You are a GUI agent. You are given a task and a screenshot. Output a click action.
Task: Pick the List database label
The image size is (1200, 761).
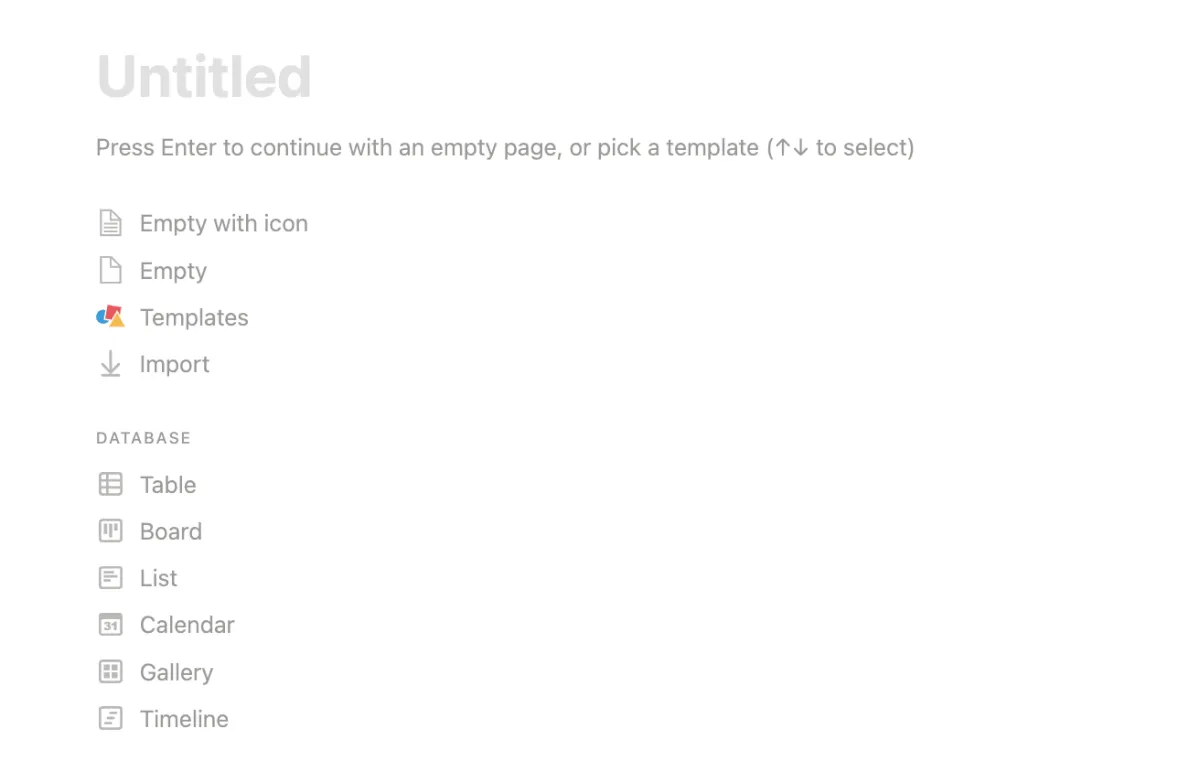click(158, 578)
